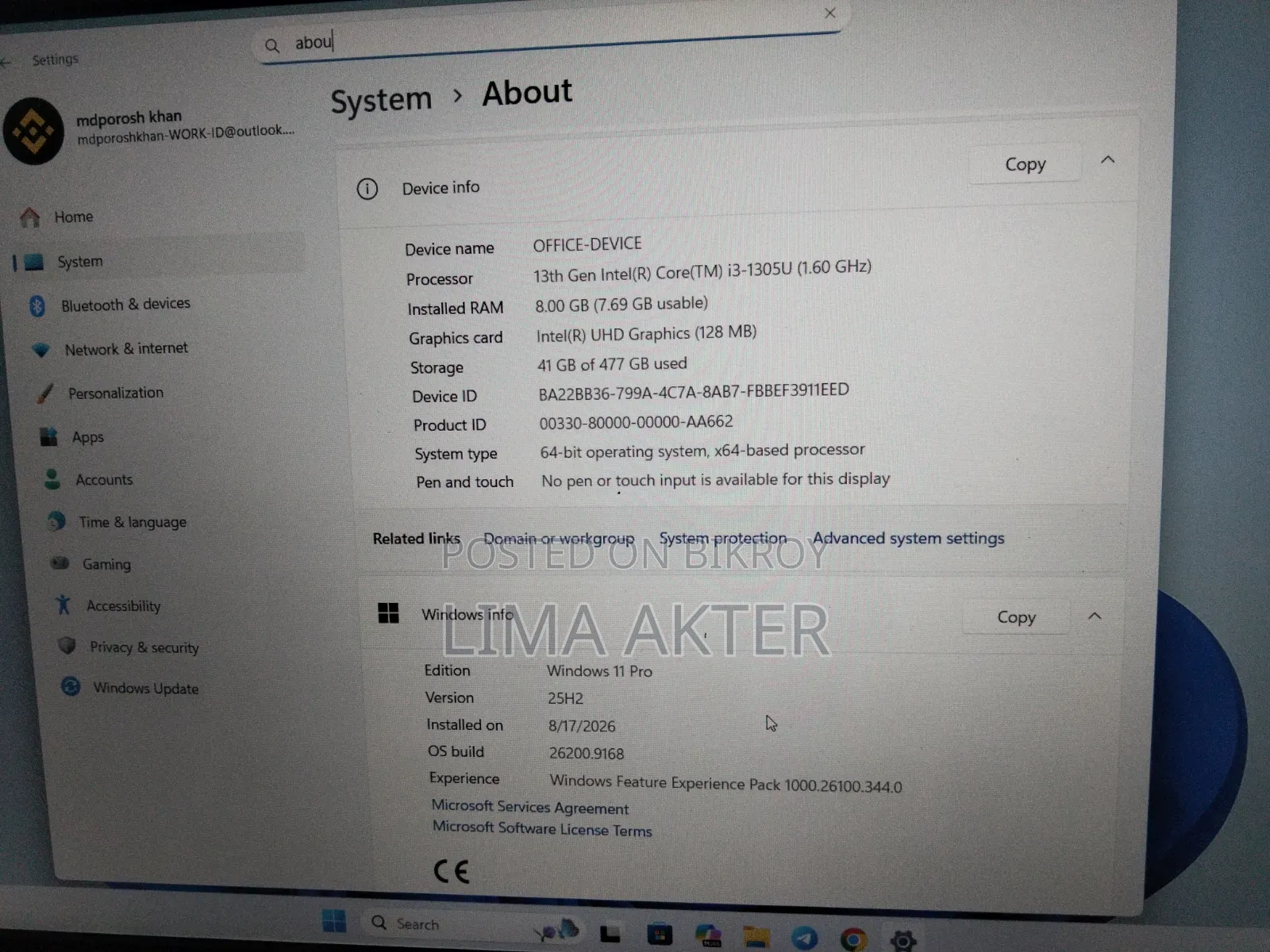Click the account email under mdporosh khan
The height and width of the screenshot is (952, 1270).
pos(185,134)
